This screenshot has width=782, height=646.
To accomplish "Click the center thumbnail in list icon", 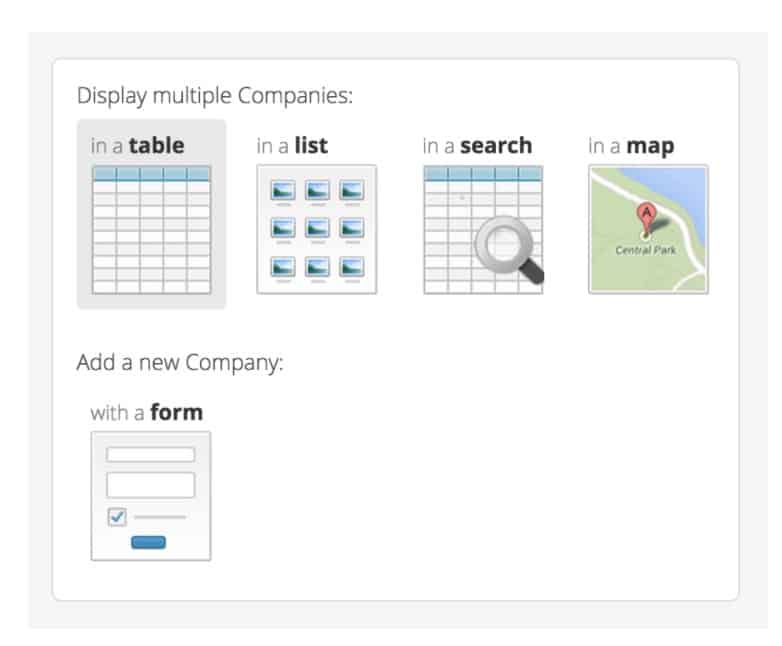I will (x=316, y=228).
